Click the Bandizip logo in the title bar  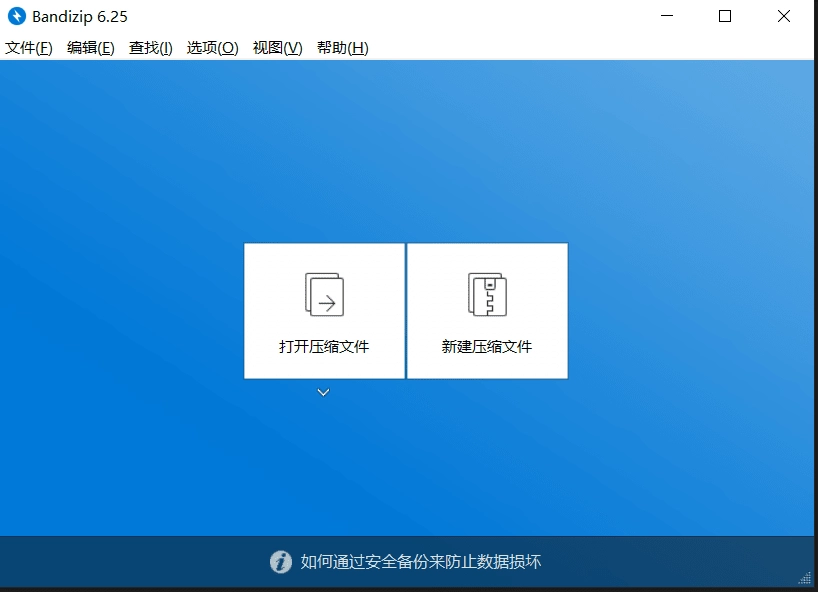(x=14, y=16)
